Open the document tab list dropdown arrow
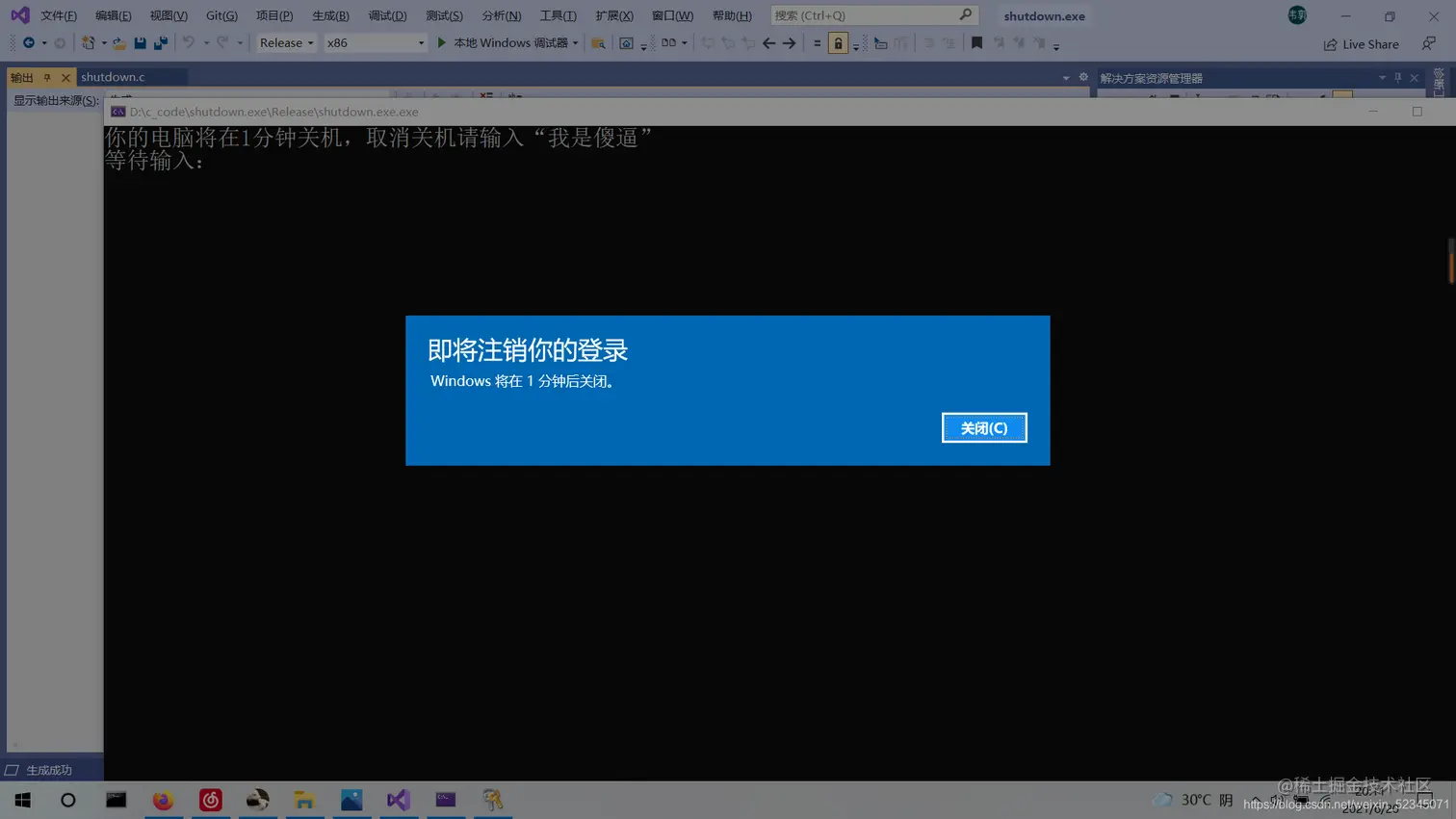Screen dimensions: 1456x819 click(x=1066, y=78)
